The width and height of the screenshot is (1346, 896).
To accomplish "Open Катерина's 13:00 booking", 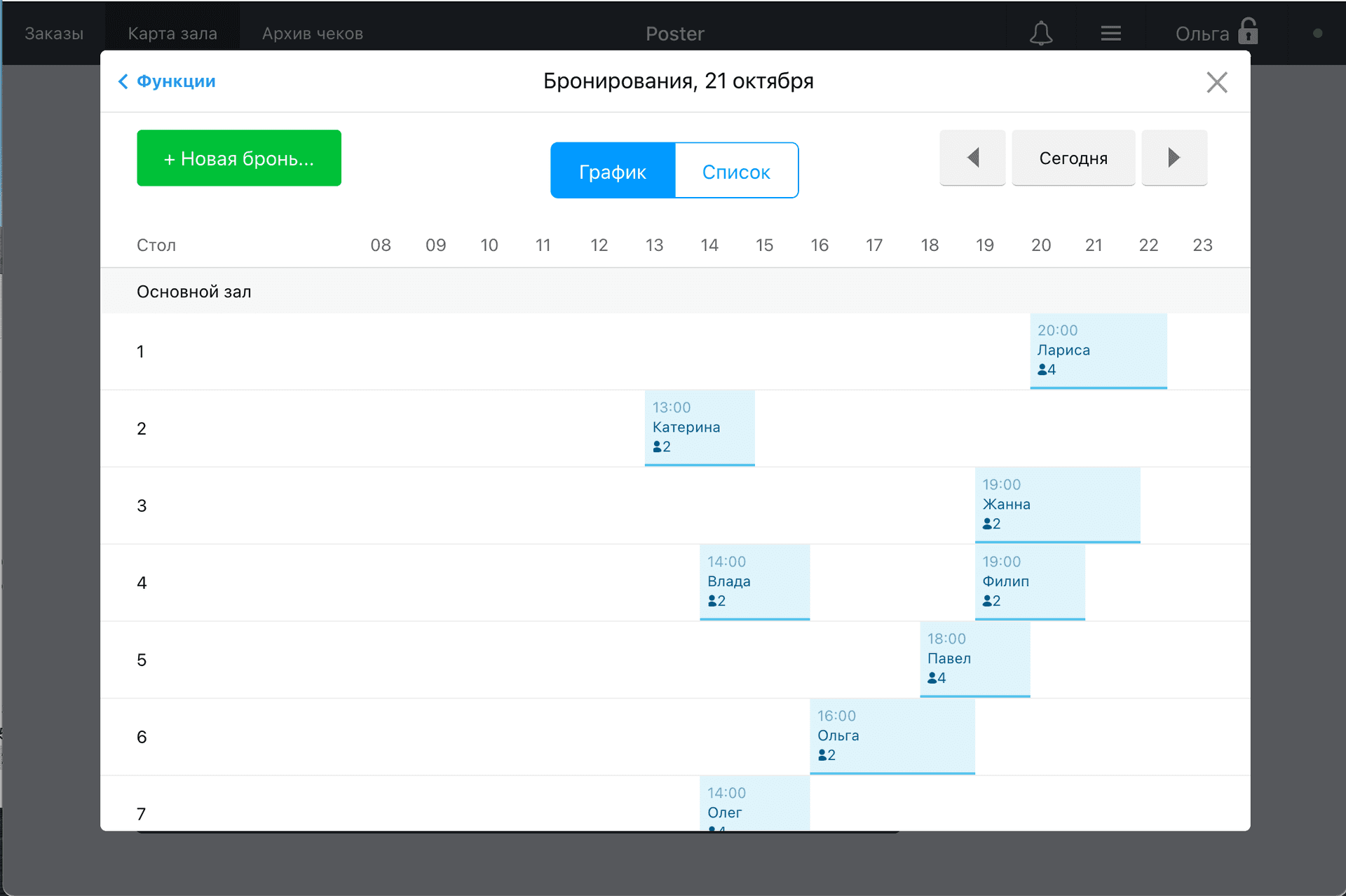I will point(700,428).
